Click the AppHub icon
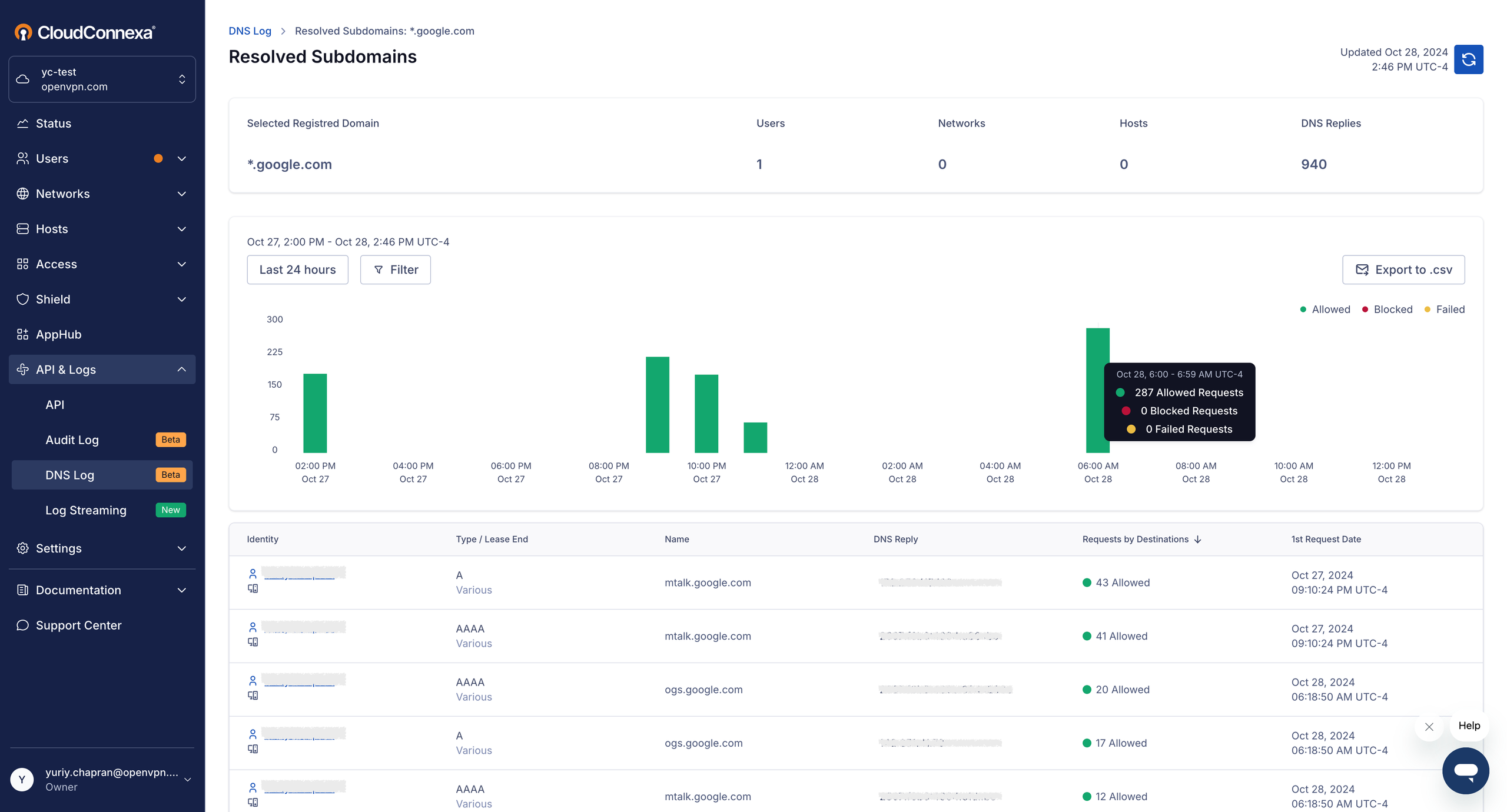Image resolution: width=1507 pixels, height=812 pixels. pos(22,334)
